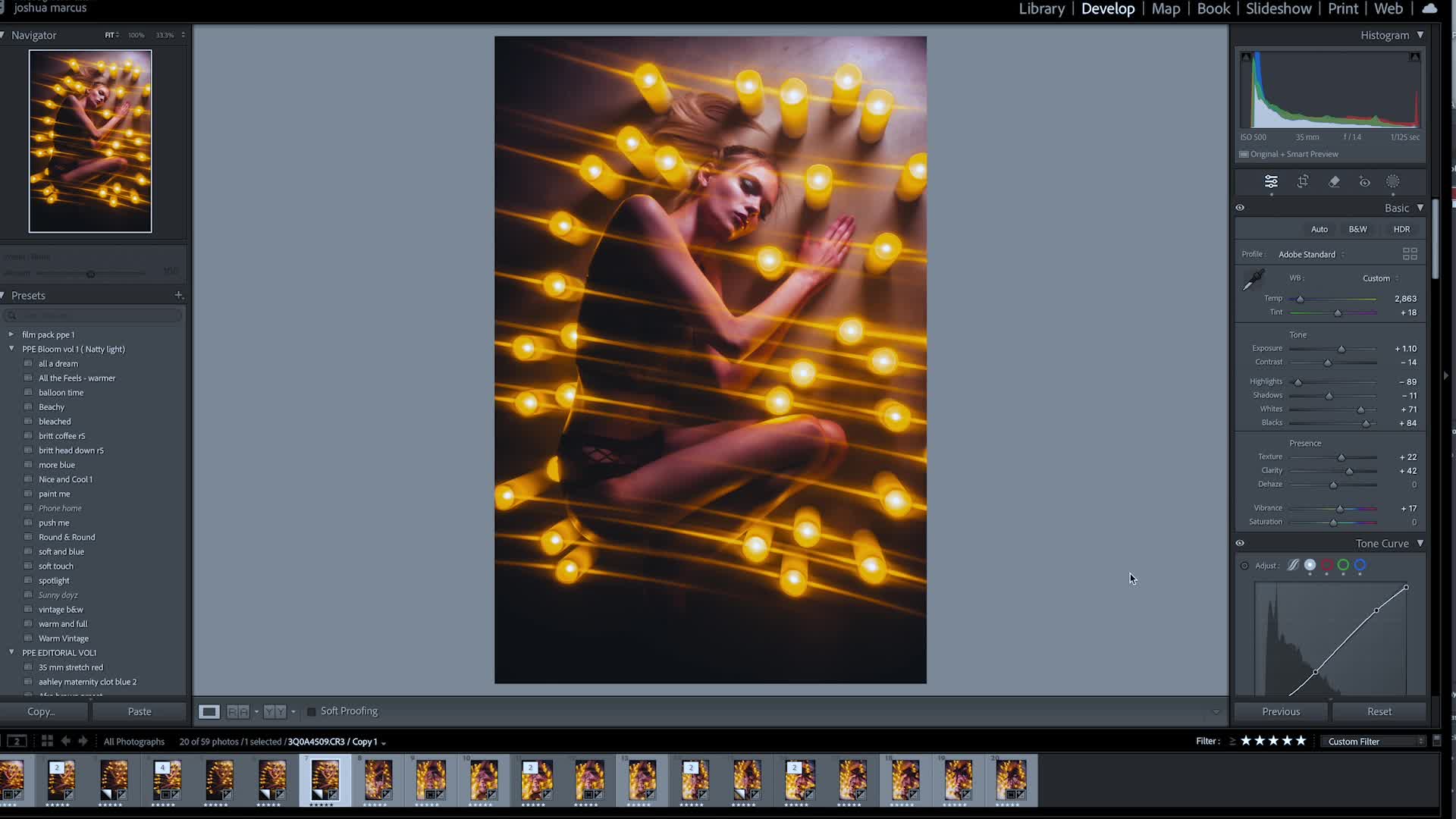Collapse the PPE Bloom vol 1 preset folder
This screenshot has width=1456, height=819.
click(11, 349)
